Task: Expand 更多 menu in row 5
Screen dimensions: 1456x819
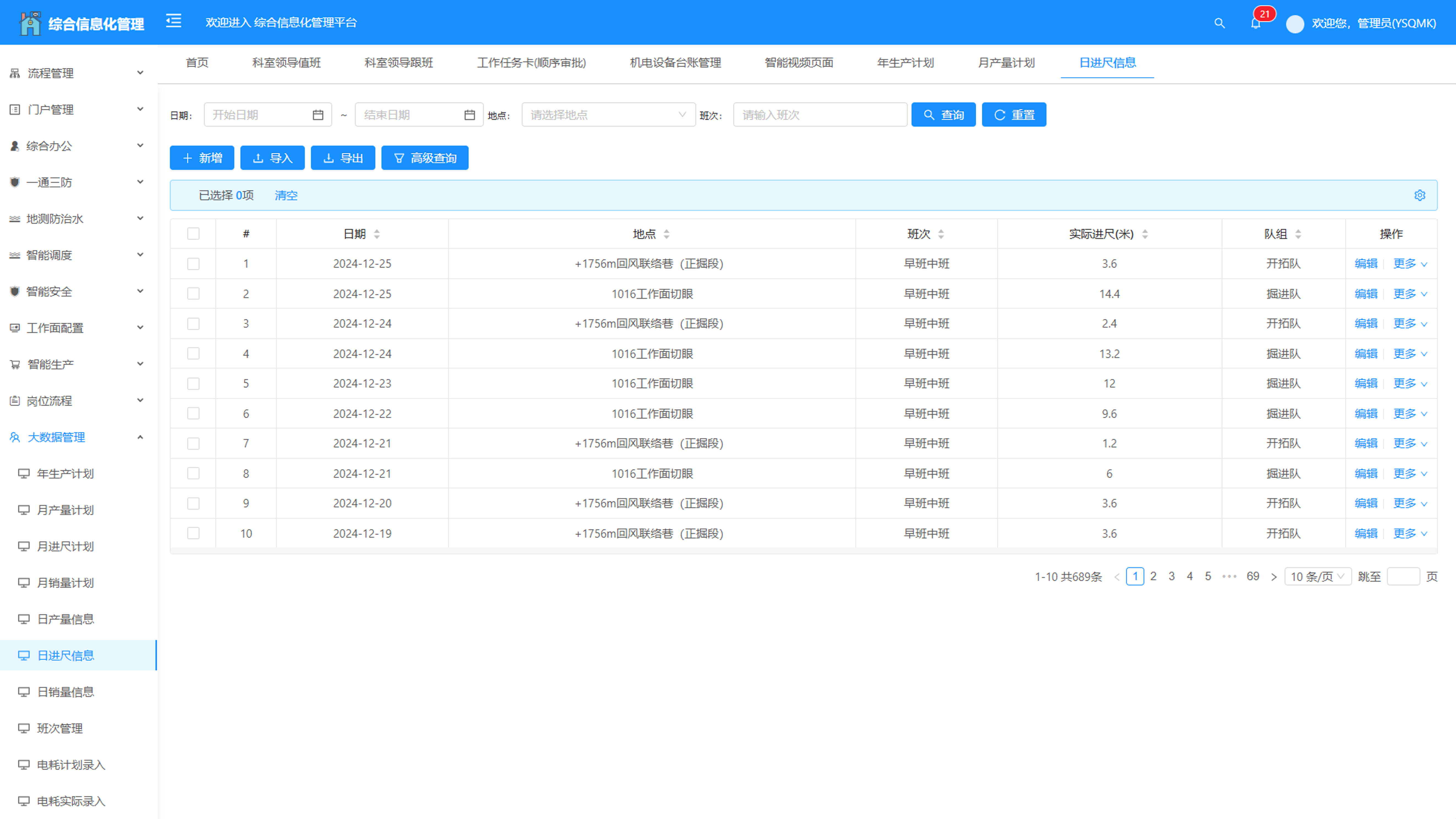Action: coord(1410,384)
